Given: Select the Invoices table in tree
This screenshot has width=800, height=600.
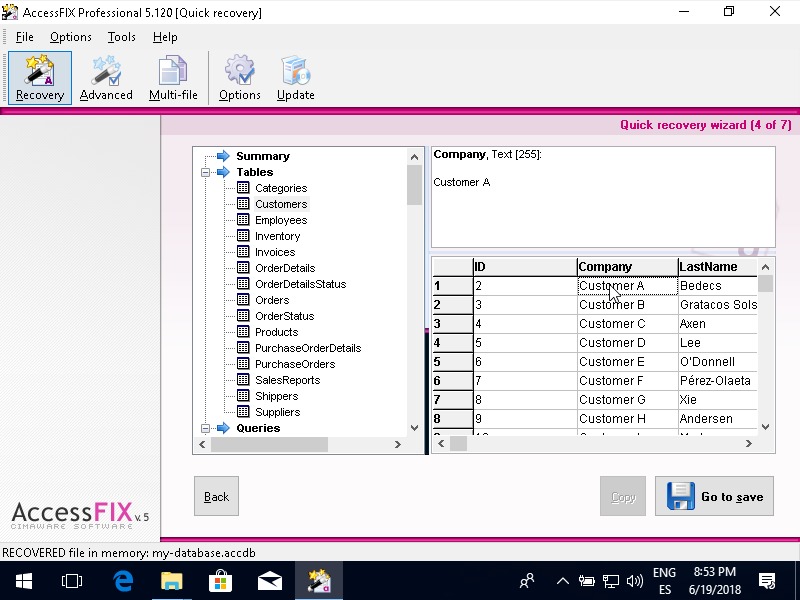Looking at the screenshot, I should [276, 252].
